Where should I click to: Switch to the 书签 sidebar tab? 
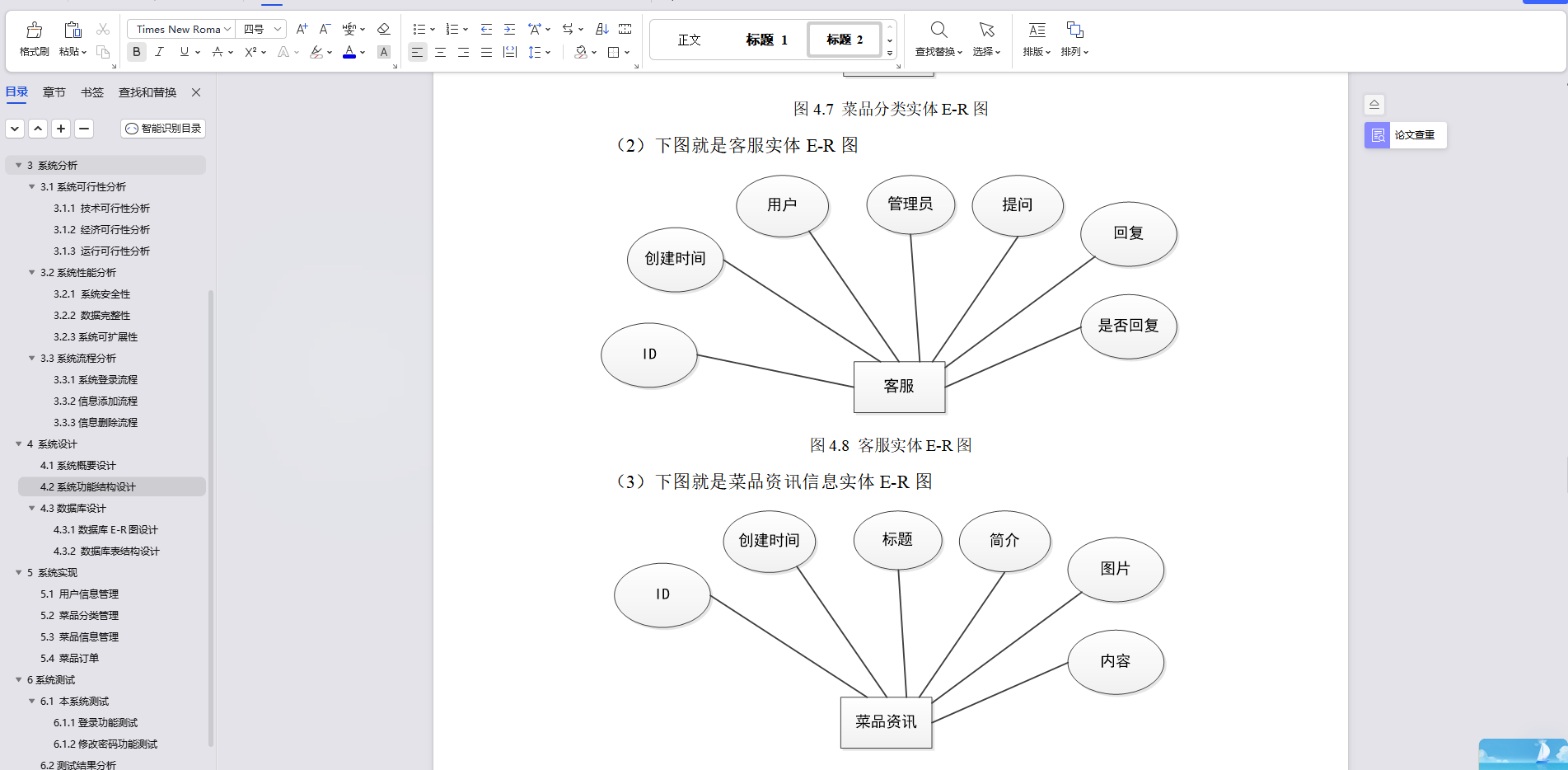pyautogui.click(x=92, y=92)
